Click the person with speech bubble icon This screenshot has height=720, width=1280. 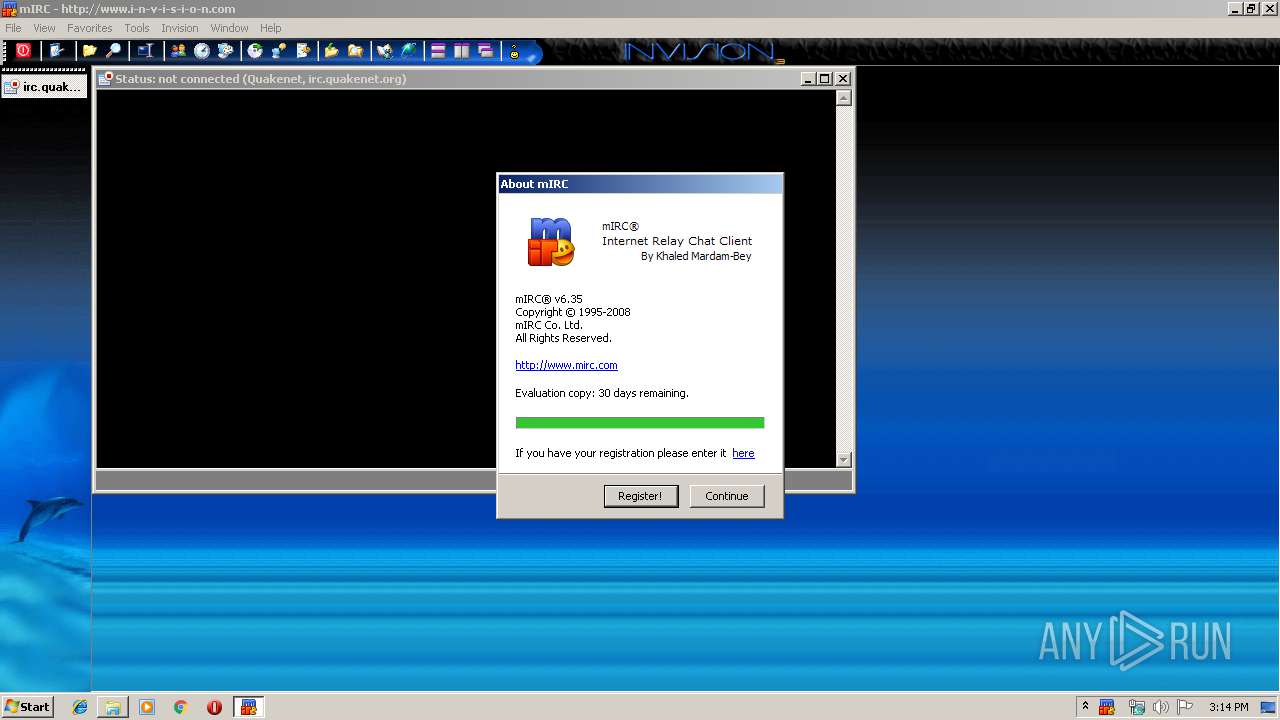point(279,50)
